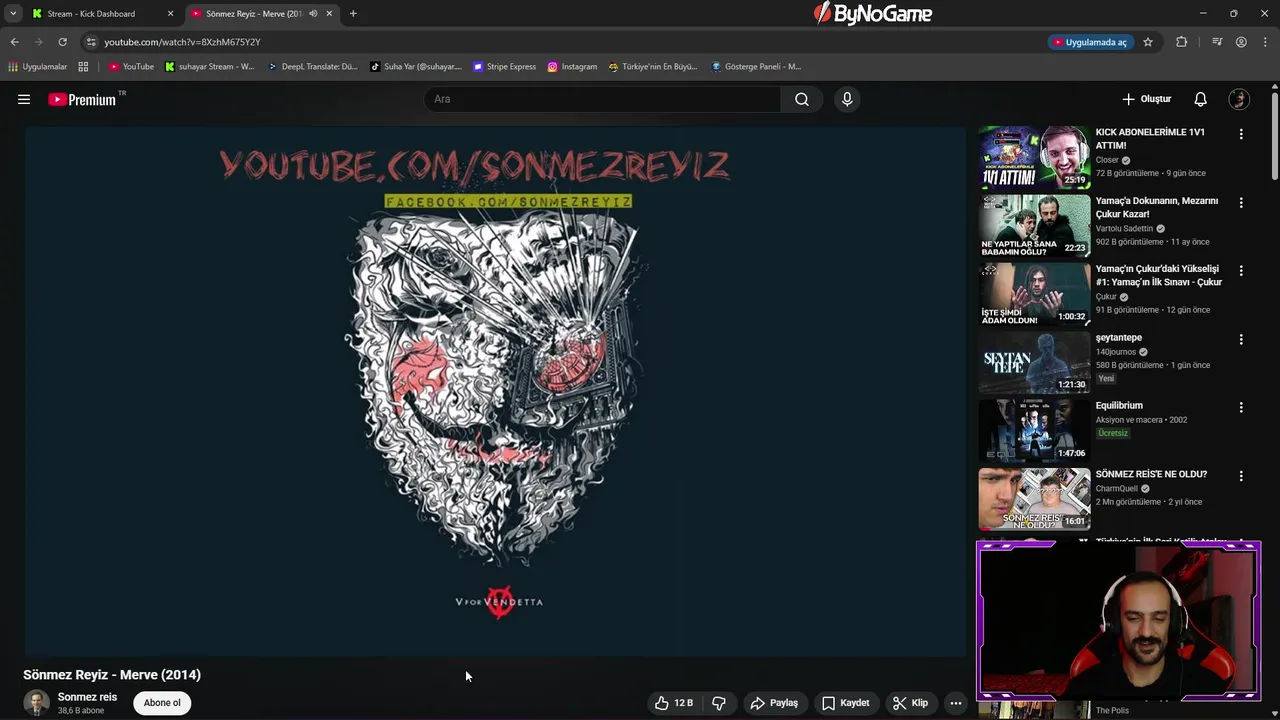
Task: Save the video with Kaydet
Action: click(x=846, y=703)
